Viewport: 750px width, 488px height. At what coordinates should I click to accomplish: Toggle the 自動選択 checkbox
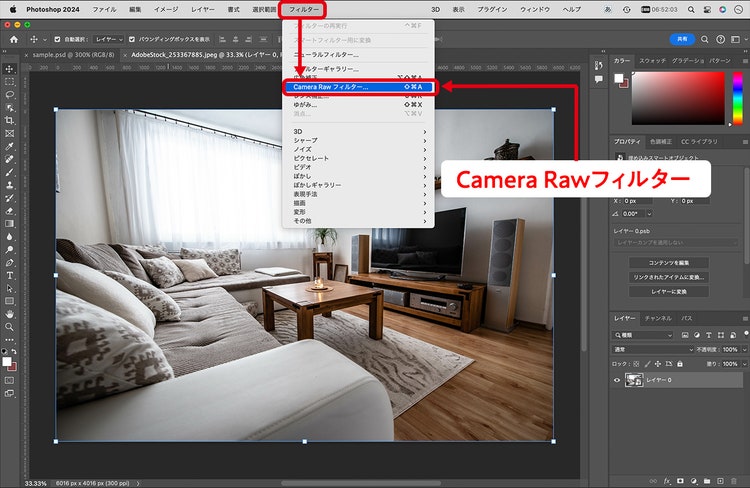[57, 39]
